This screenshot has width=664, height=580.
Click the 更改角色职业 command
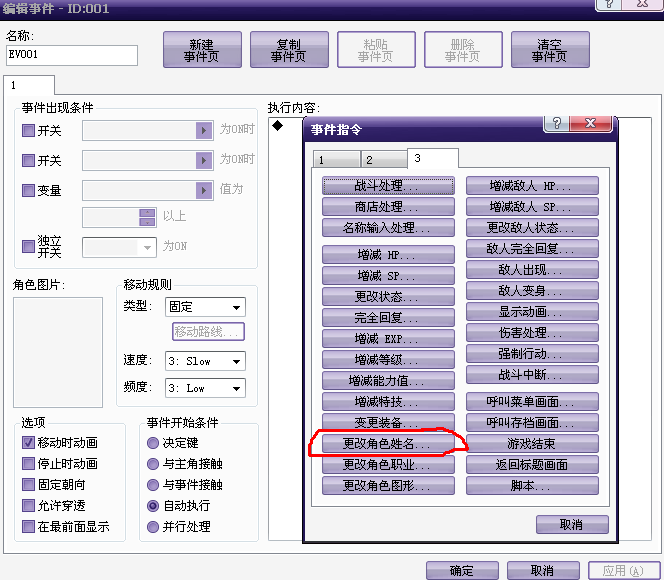tap(388, 464)
